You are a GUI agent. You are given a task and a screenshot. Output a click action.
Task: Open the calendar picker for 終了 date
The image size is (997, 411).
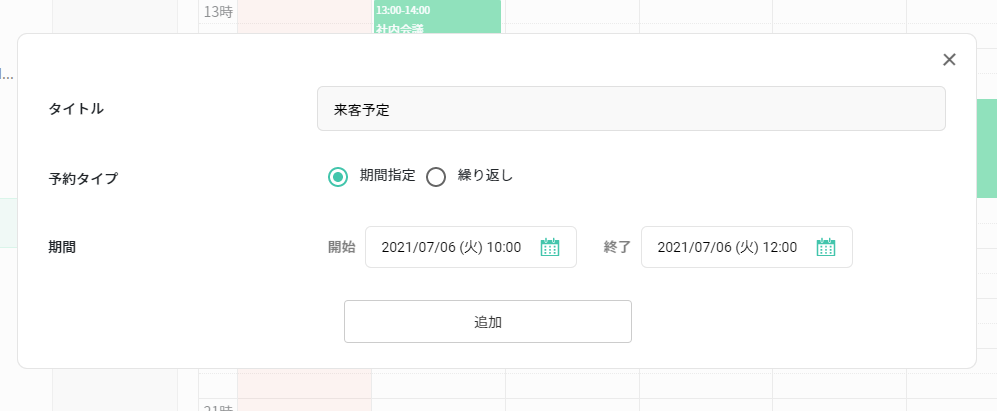[825, 248]
